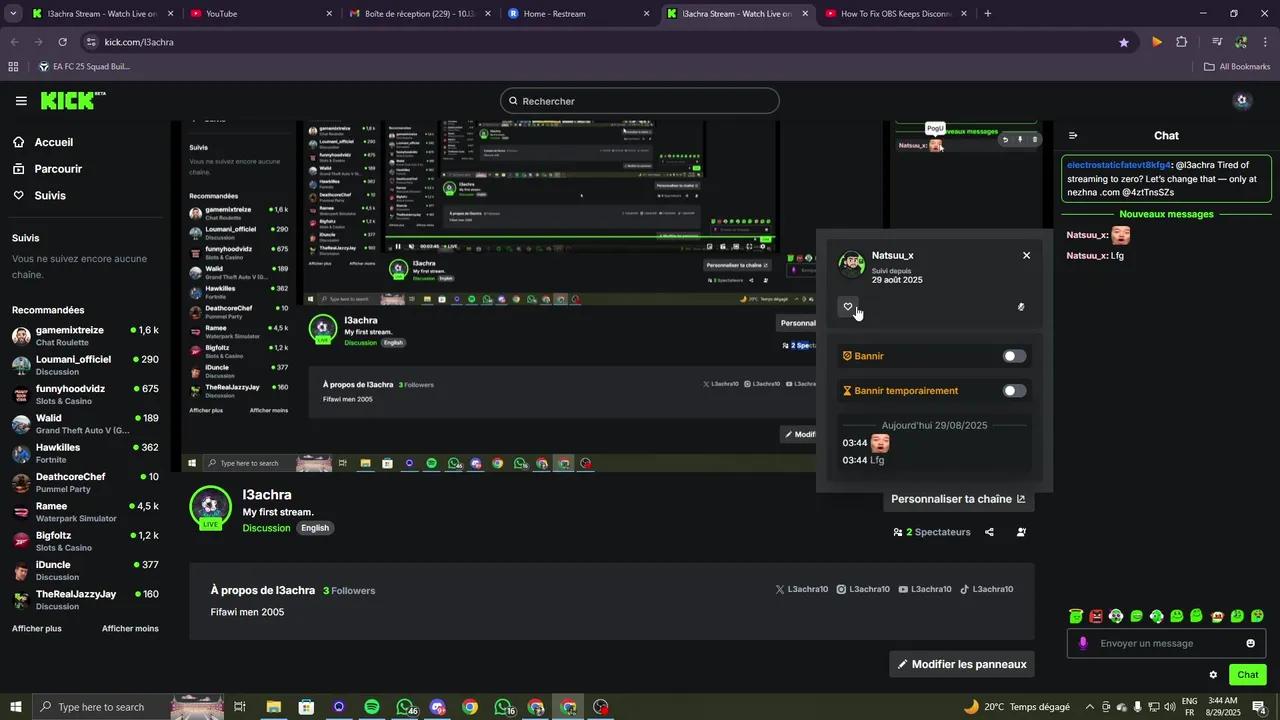Send the message with the green Chat button
The height and width of the screenshot is (720, 1280).
coord(1248,675)
